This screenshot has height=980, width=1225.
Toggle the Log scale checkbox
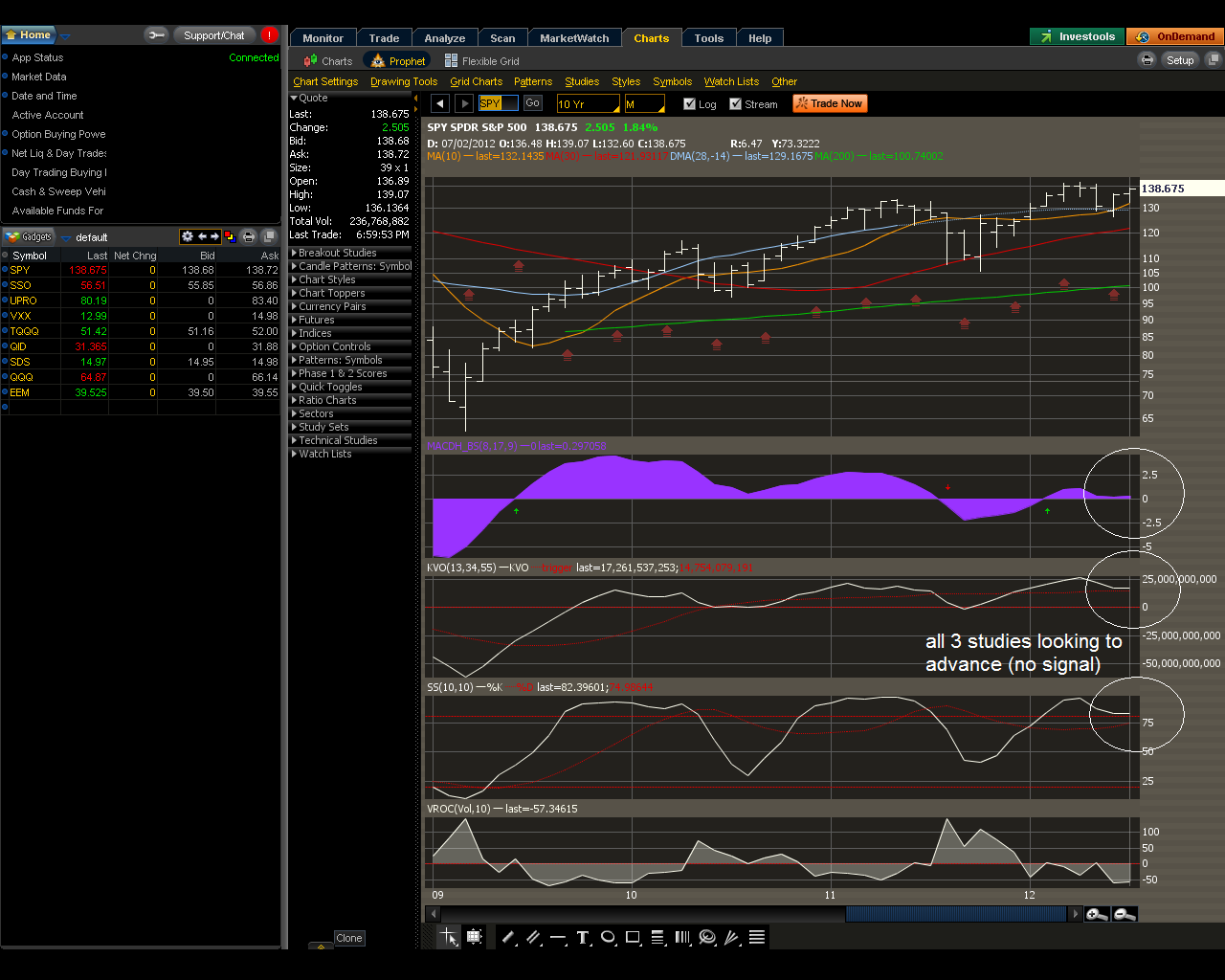689,103
